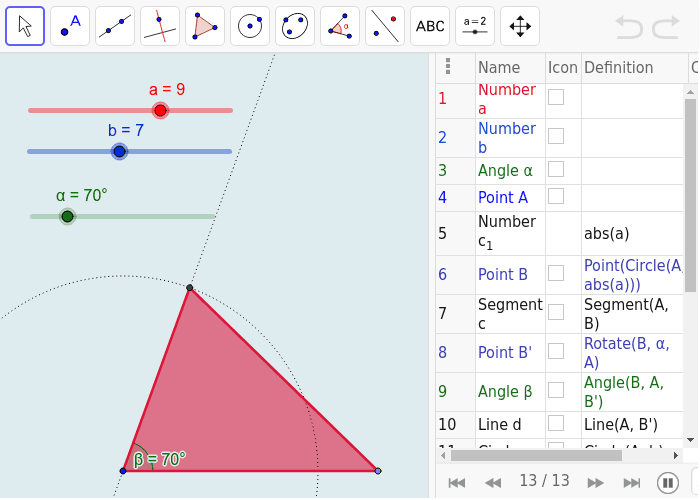Select the 'Number a' row name
The image size is (700, 500).
point(506,99)
